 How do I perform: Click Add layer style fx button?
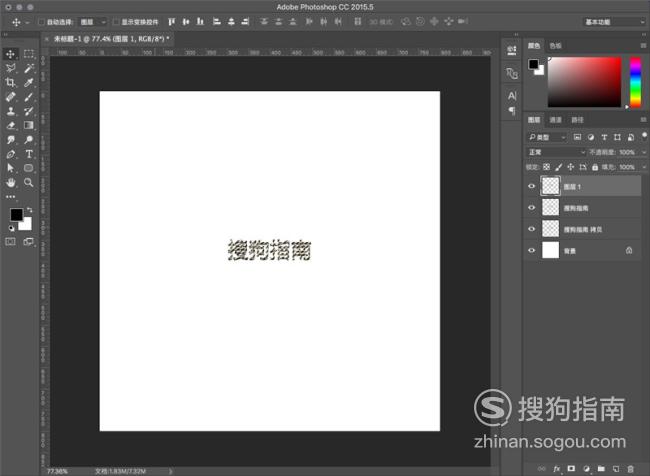(557, 469)
